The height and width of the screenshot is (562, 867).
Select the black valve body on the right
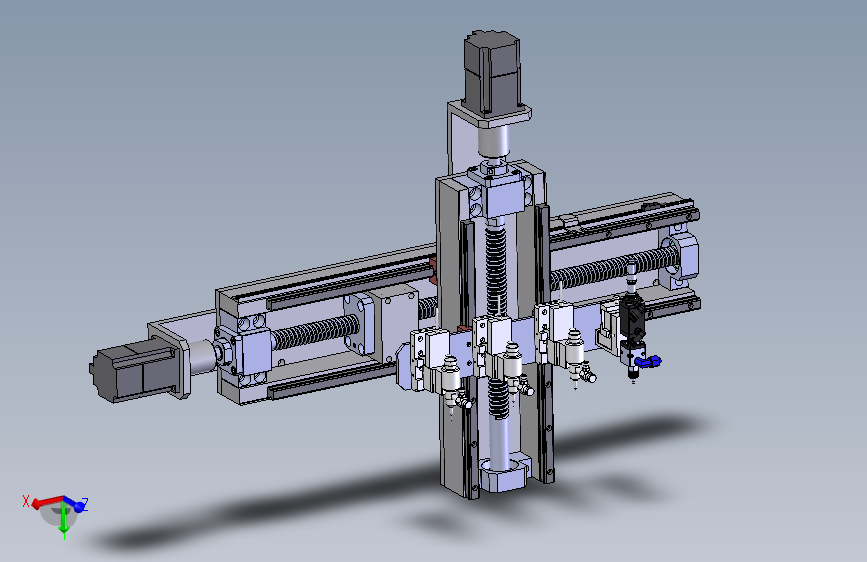tap(631, 316)
